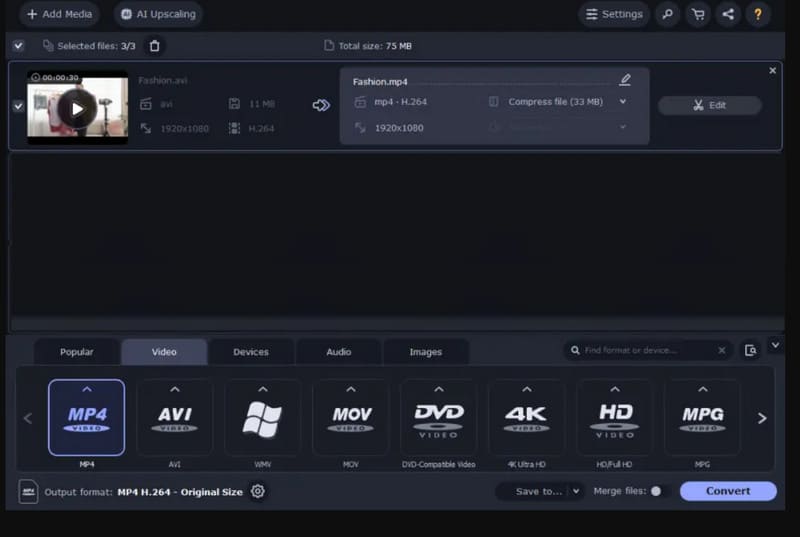Click the pencil rename icon for Fashion.mp4
The image size is (800, 537).
pos(625,80)
